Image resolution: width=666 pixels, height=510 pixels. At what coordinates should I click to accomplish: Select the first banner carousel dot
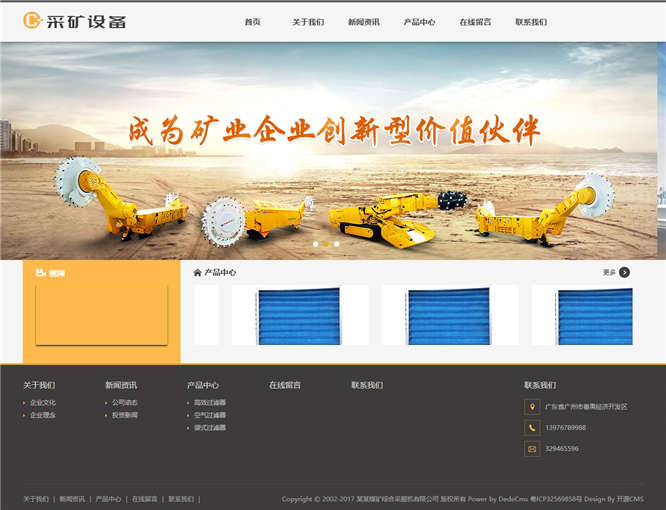pyautogui.click(x=316, y=244)
